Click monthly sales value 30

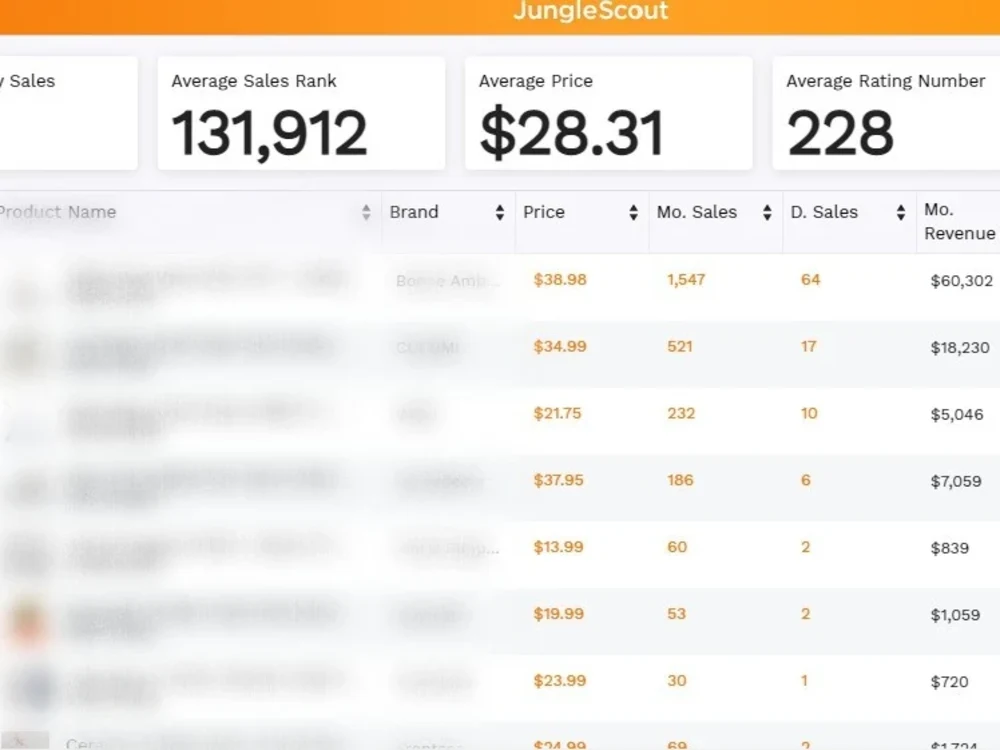pos(677,681)
